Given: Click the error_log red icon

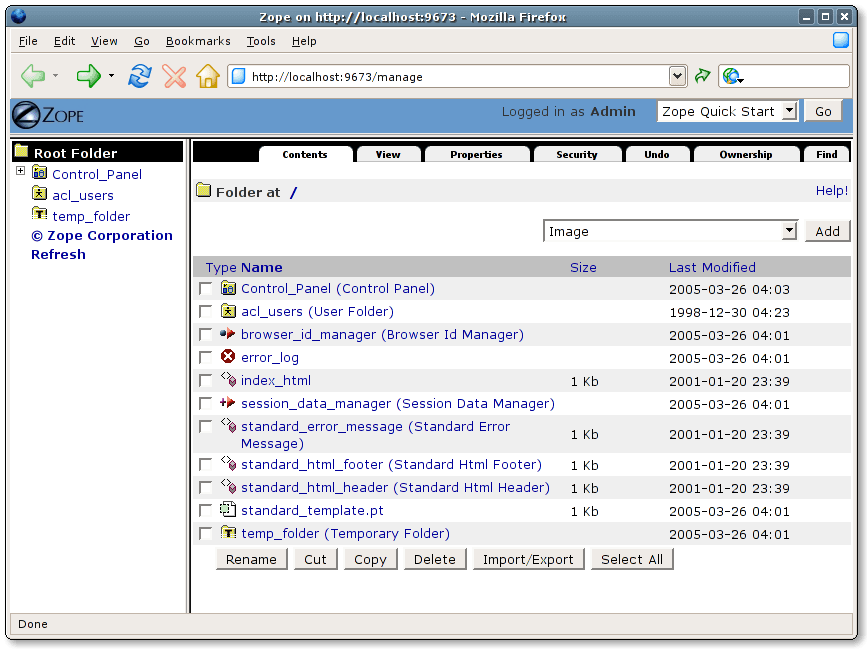Looking at the screenshot, I should [228, 357].
